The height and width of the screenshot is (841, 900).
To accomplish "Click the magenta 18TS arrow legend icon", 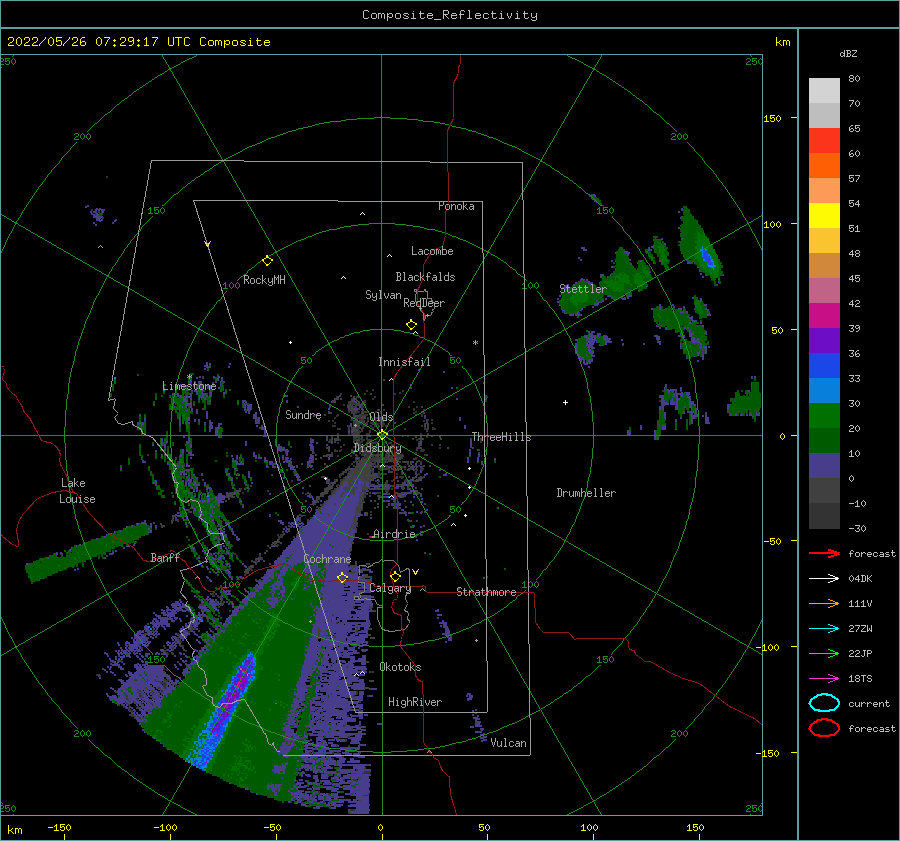I will pyautogui.click(x=824, y=679).
